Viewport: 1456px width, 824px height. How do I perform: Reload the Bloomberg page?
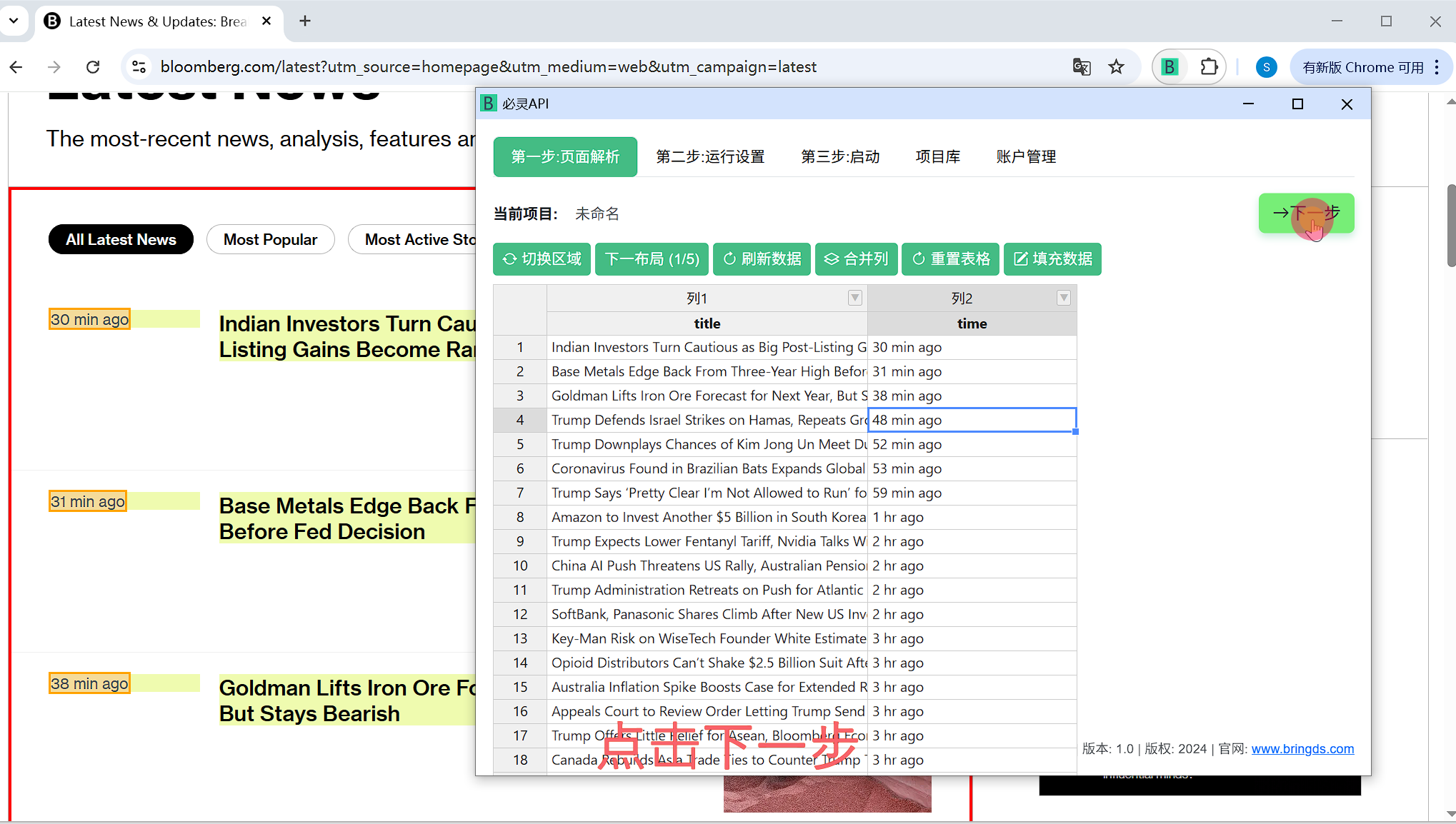point(93,67)
